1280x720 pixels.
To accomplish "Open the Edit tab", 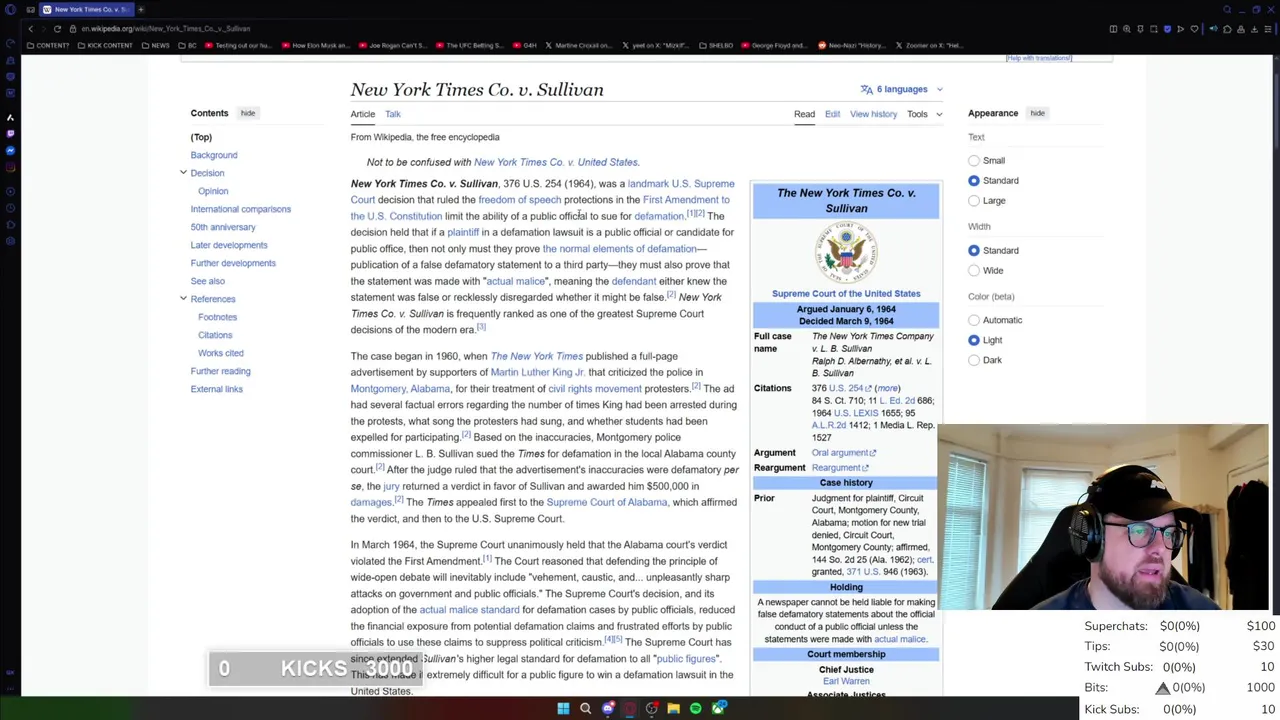I will (x=832, y=114).
